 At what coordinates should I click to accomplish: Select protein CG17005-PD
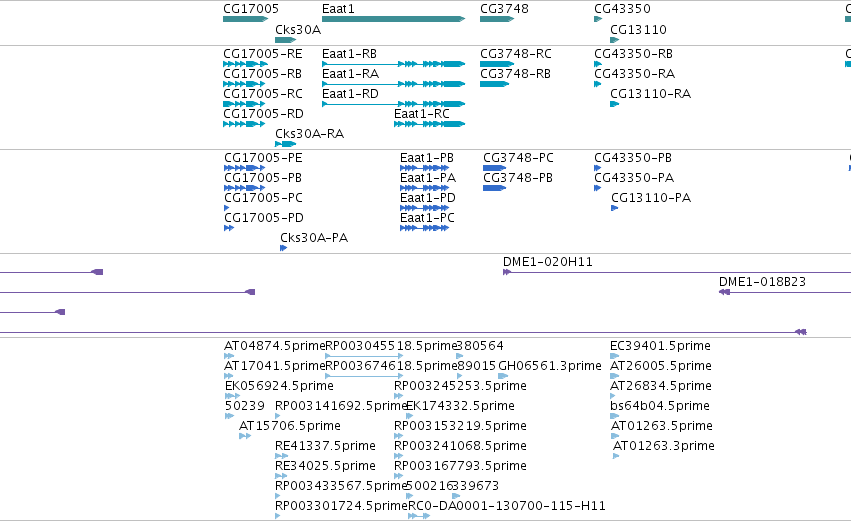click(x=229, y=228)
